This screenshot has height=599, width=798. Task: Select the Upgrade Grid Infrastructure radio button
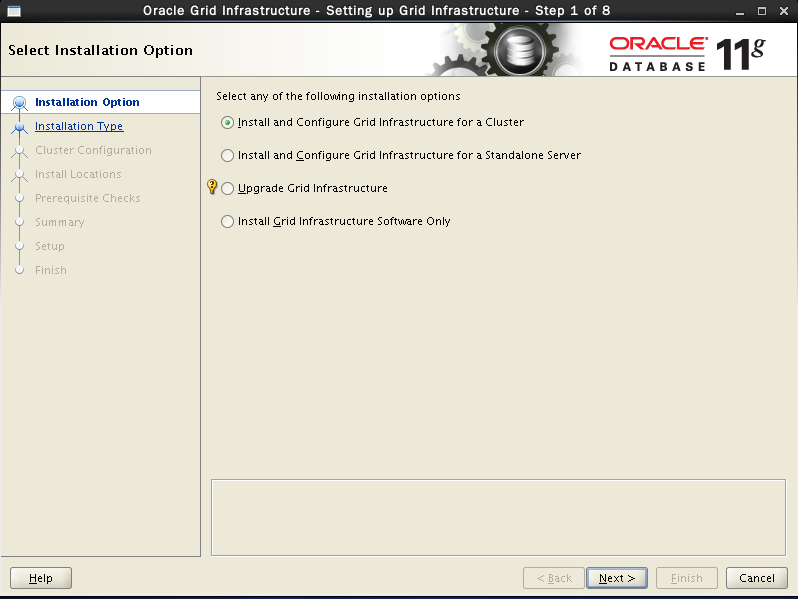[x=228, y=188]
